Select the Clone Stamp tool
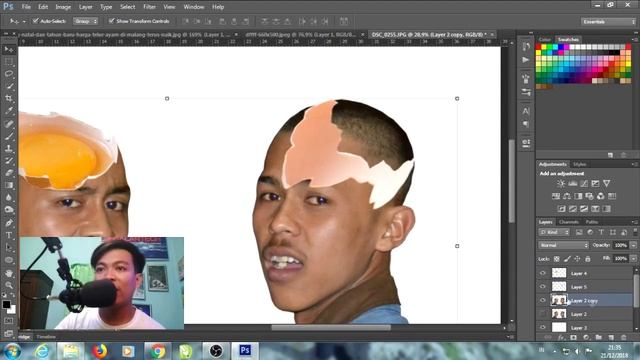Viewport: 640px width, 360px height. (x=9, y=148)
